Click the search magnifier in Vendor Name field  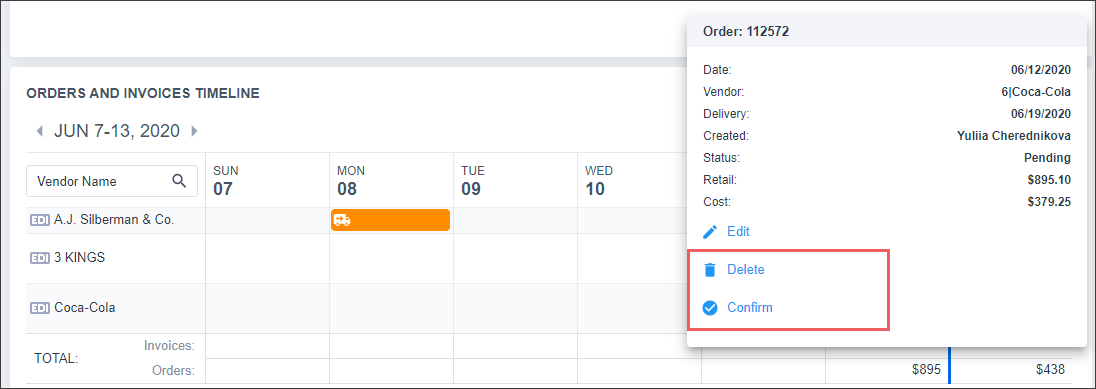(179, 181)
